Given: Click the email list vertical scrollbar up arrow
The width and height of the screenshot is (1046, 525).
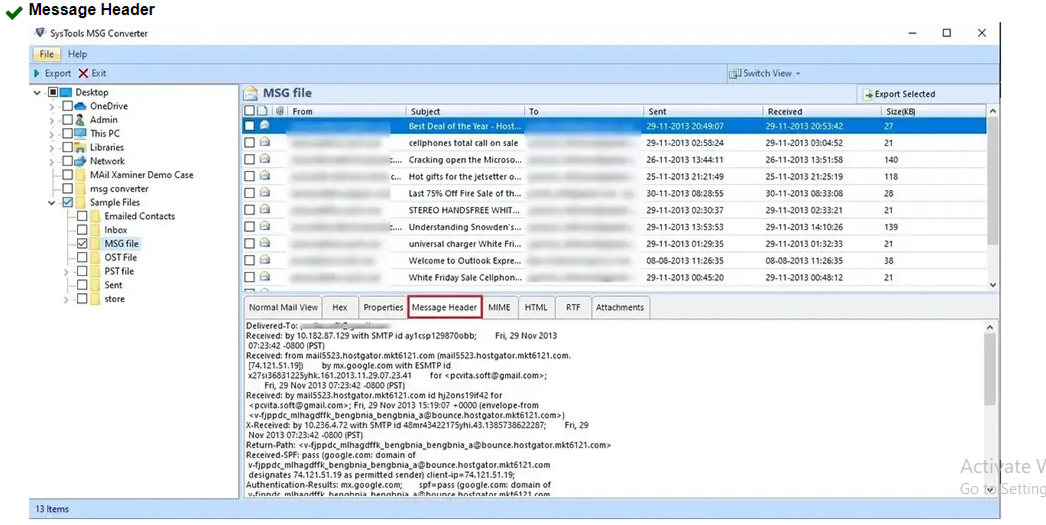Looking at the screenshot, I should (x=993, y=111).
